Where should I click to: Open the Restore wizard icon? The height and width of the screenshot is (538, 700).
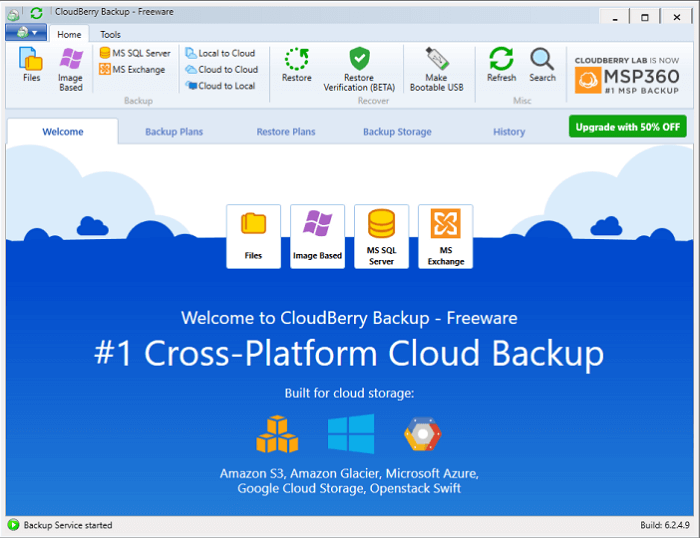296,66
